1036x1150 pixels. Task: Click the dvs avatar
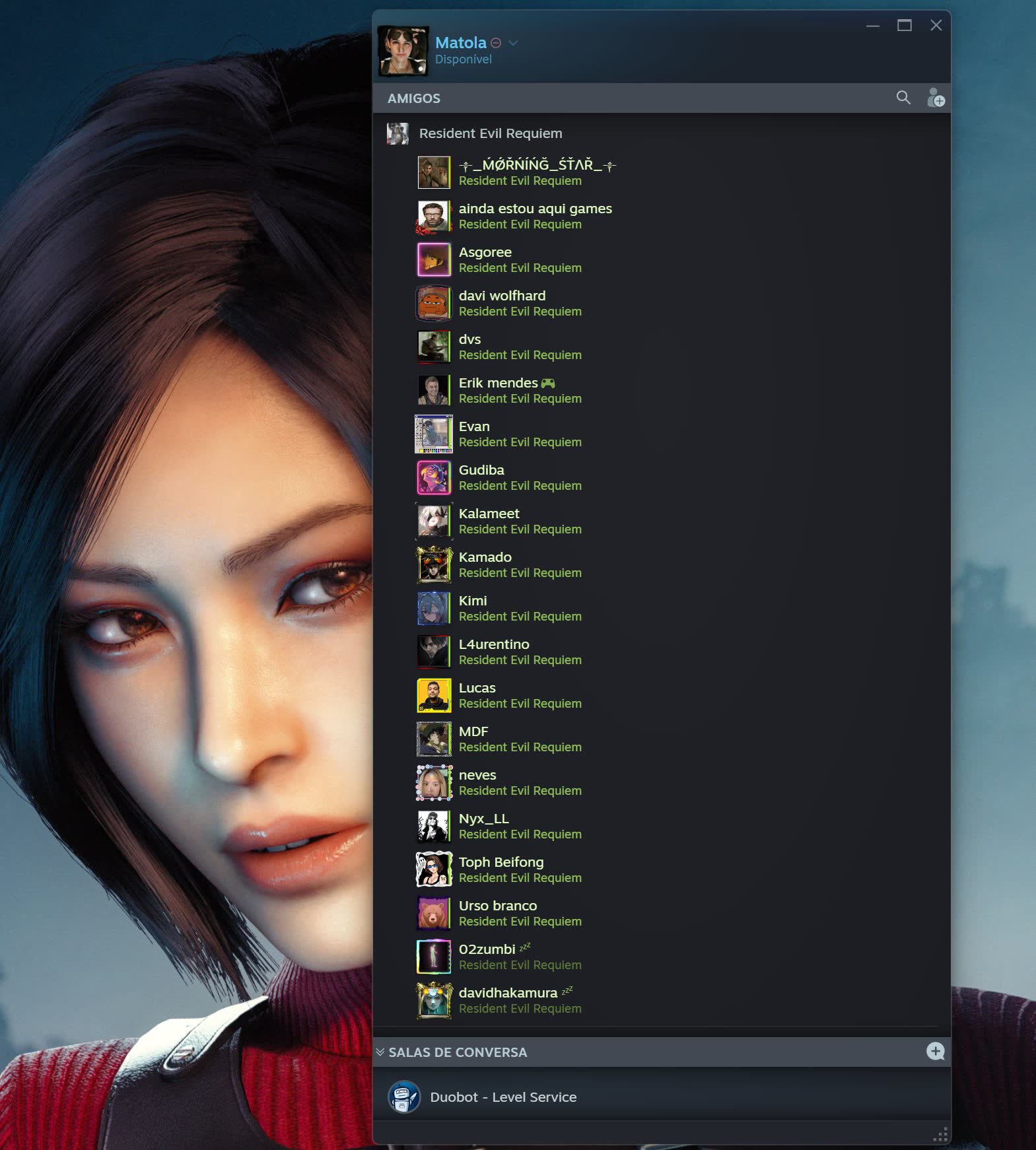pos(434,347)
